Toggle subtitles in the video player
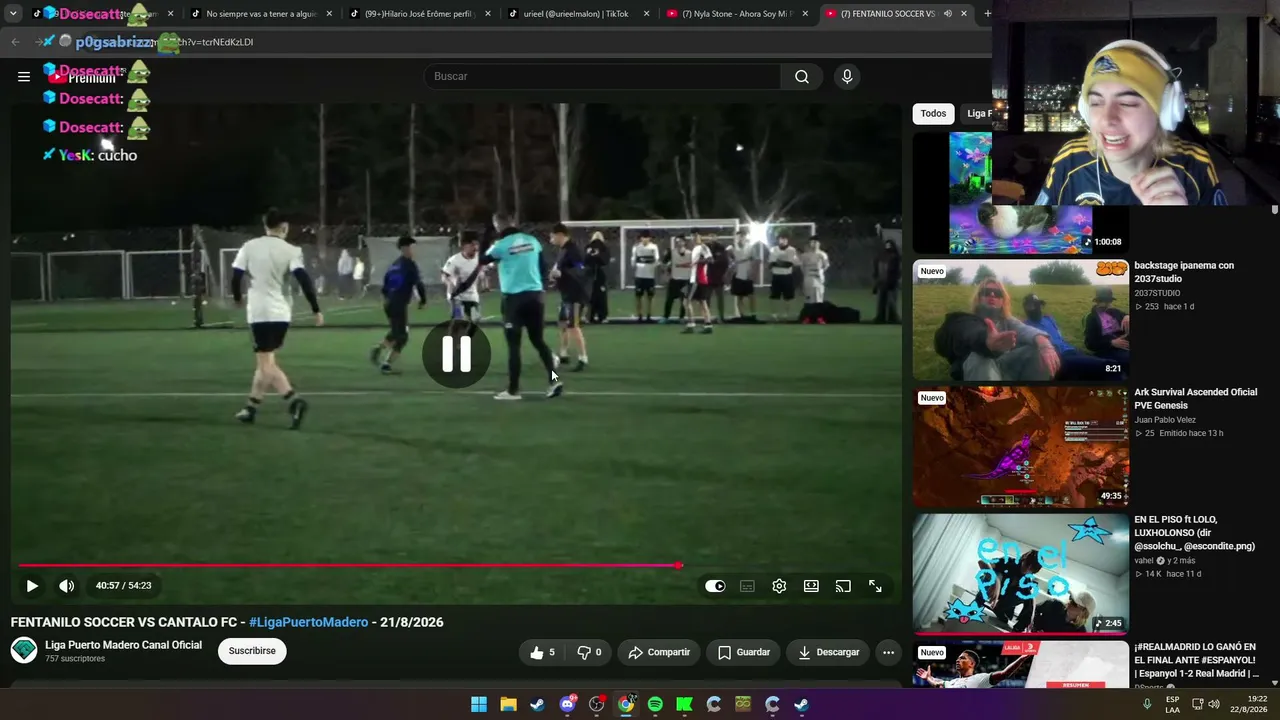Image resolution: width=1280 pixels, height=720 pixels. coord(747,586)
